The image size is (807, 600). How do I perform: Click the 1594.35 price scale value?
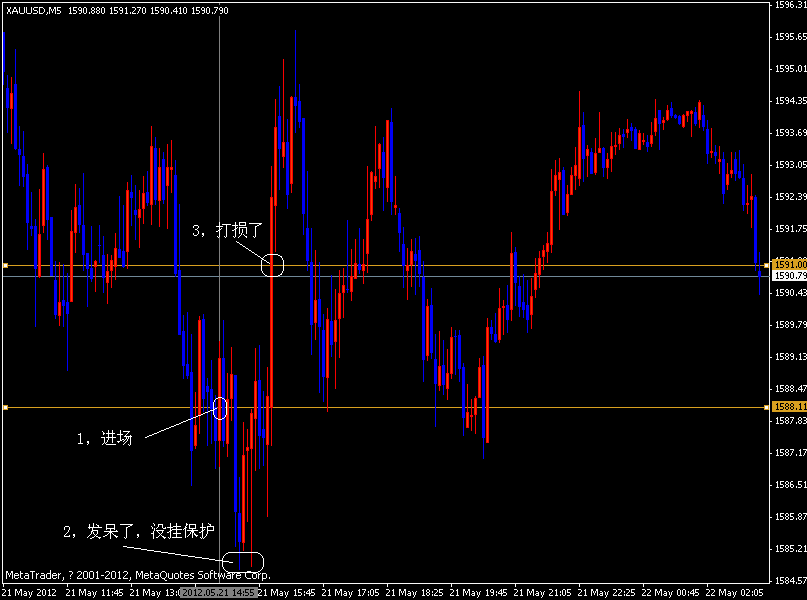point(791,101)
